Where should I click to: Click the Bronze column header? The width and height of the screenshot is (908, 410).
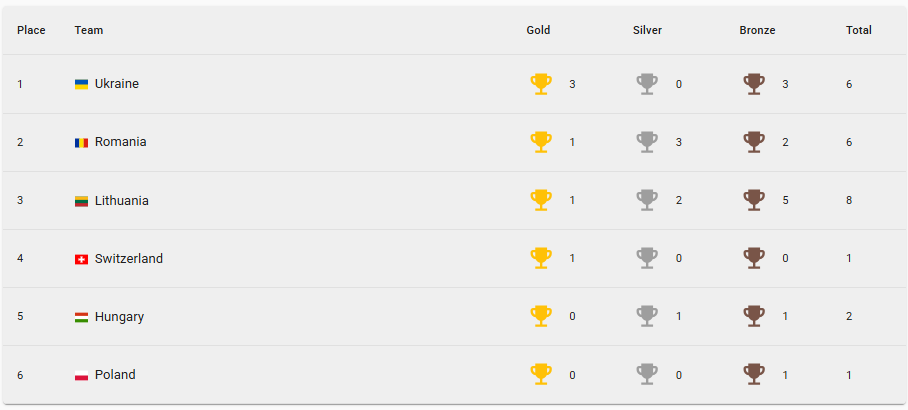tap(757, 30)
